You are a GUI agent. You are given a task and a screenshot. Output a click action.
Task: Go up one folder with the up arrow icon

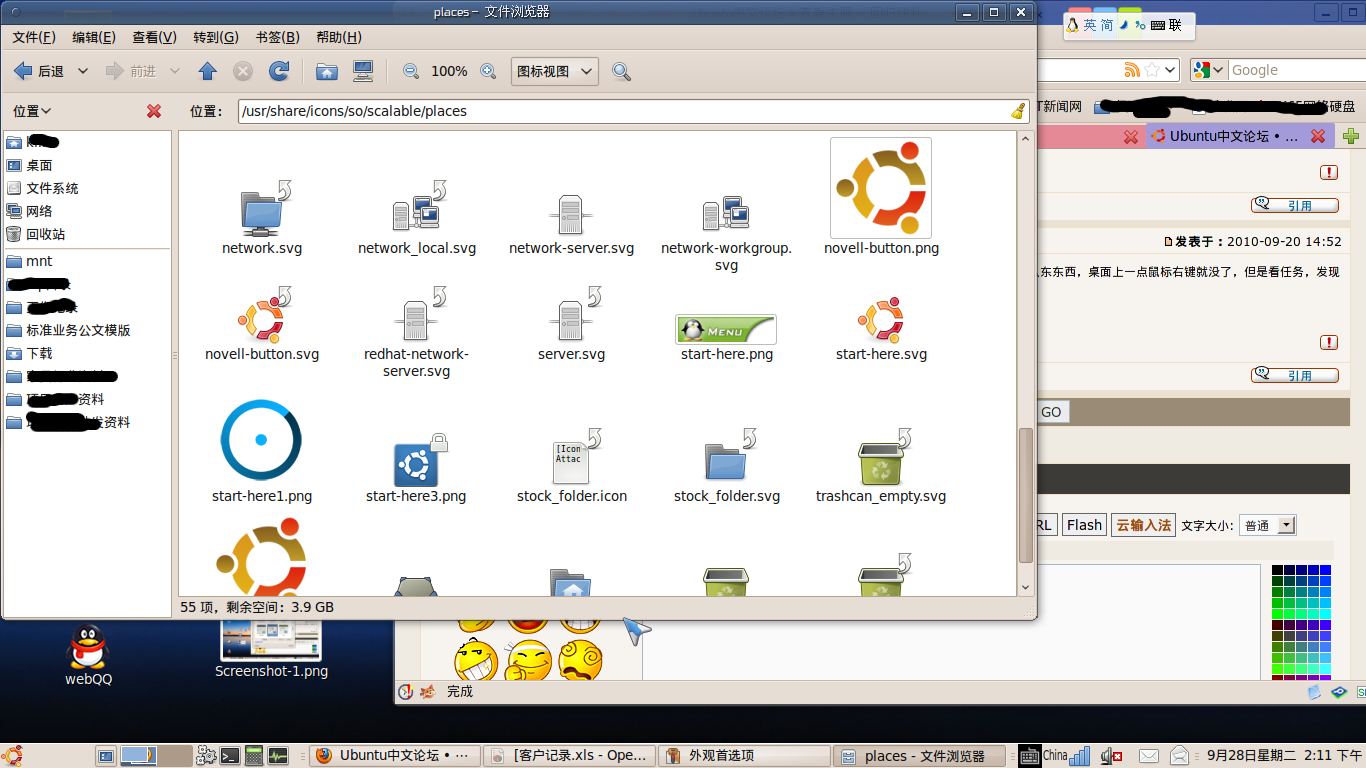[x=207, y=71]
